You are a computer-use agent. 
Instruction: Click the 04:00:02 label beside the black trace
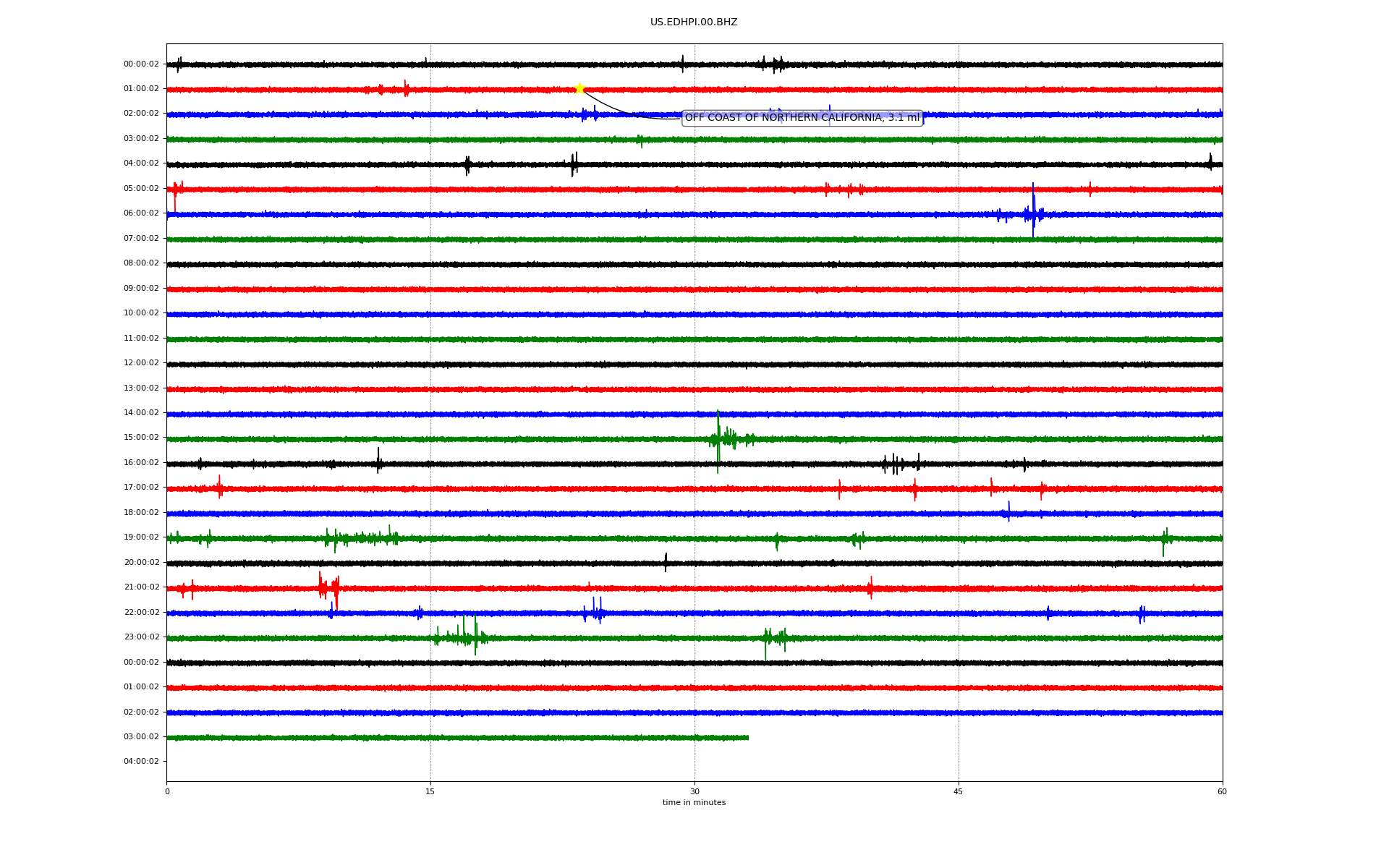point(141,163)
